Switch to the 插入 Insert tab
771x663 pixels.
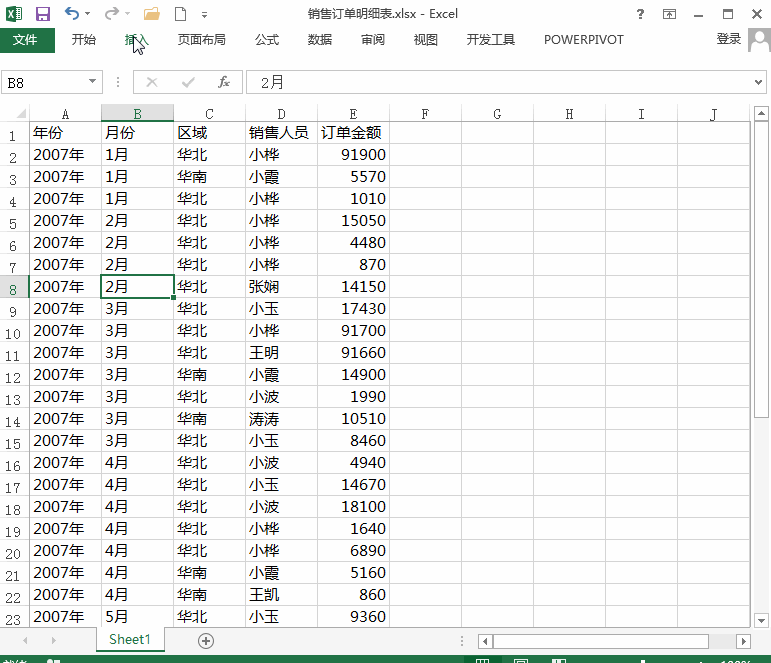(x=136, y=40)
